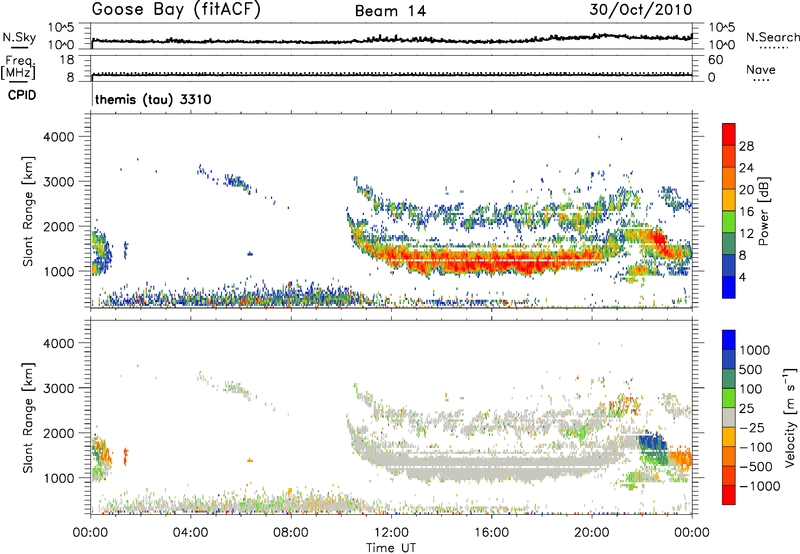Click the '08:00' time tick label

(291, 533)
